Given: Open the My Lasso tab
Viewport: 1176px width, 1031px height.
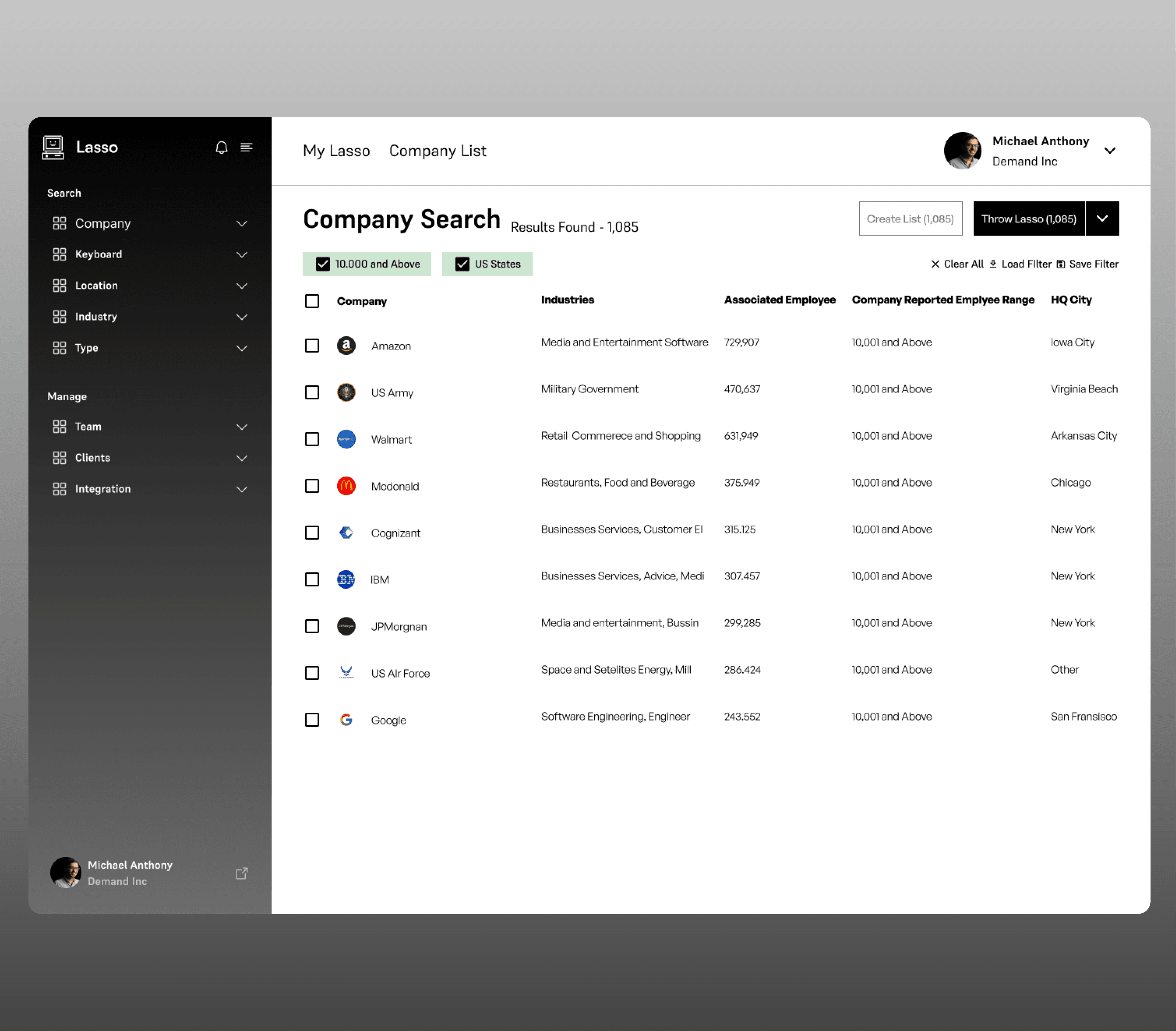Looking at the screenshot, I should tap(336, 151).
